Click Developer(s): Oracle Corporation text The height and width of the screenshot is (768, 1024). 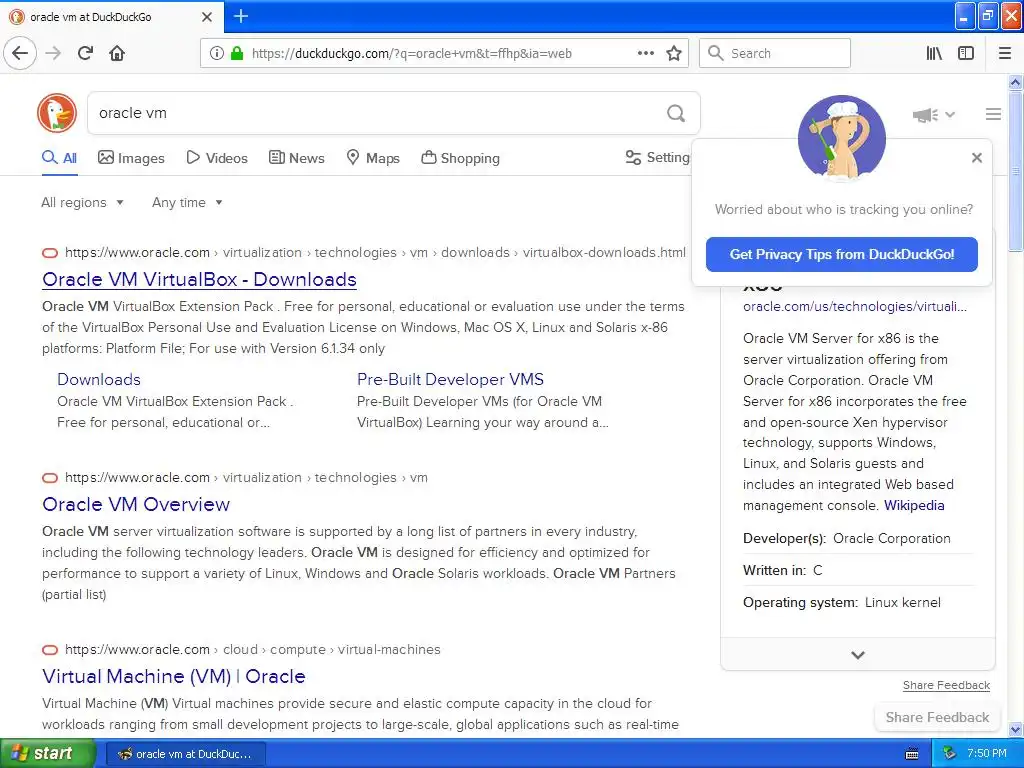[846, 538]
